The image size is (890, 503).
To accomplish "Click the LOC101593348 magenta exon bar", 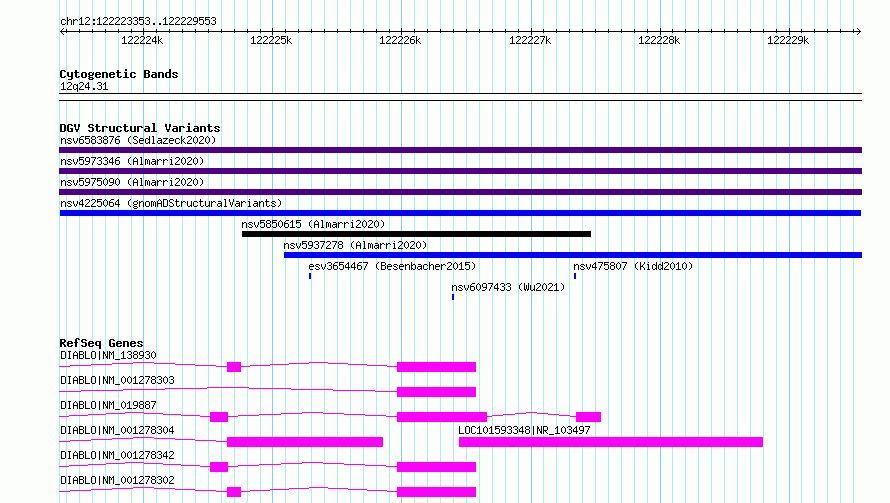I will tap(611, 442).
